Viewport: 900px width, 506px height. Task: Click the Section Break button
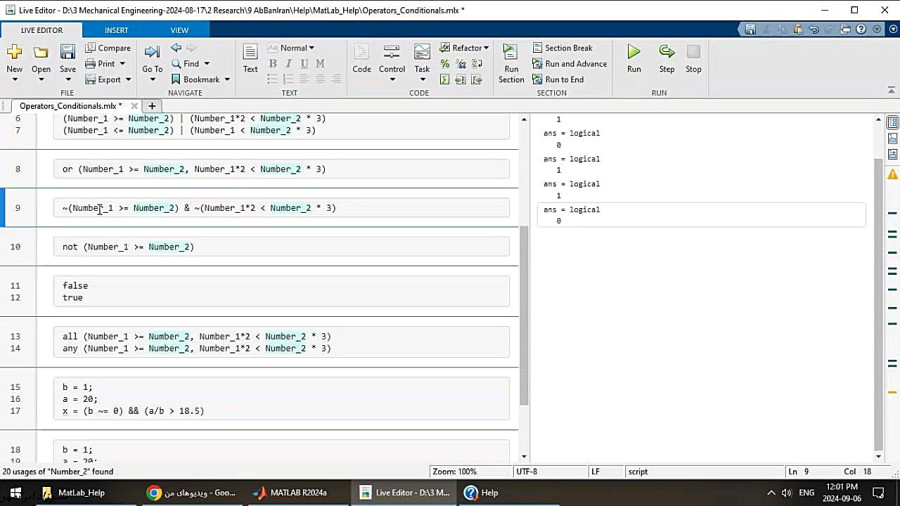(562, 48)
